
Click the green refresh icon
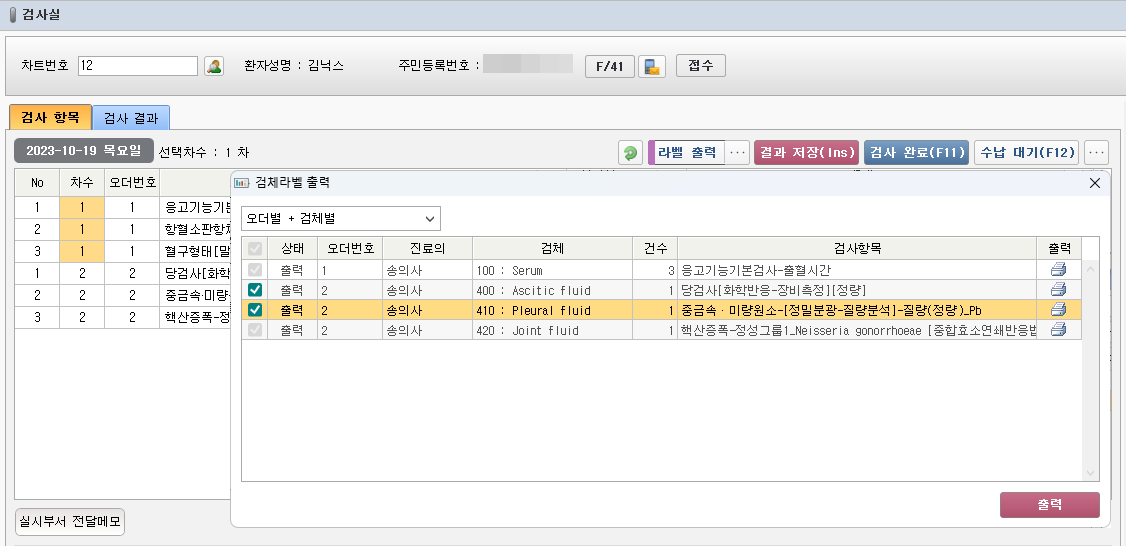pyautogui.click(x=630, y=153)
